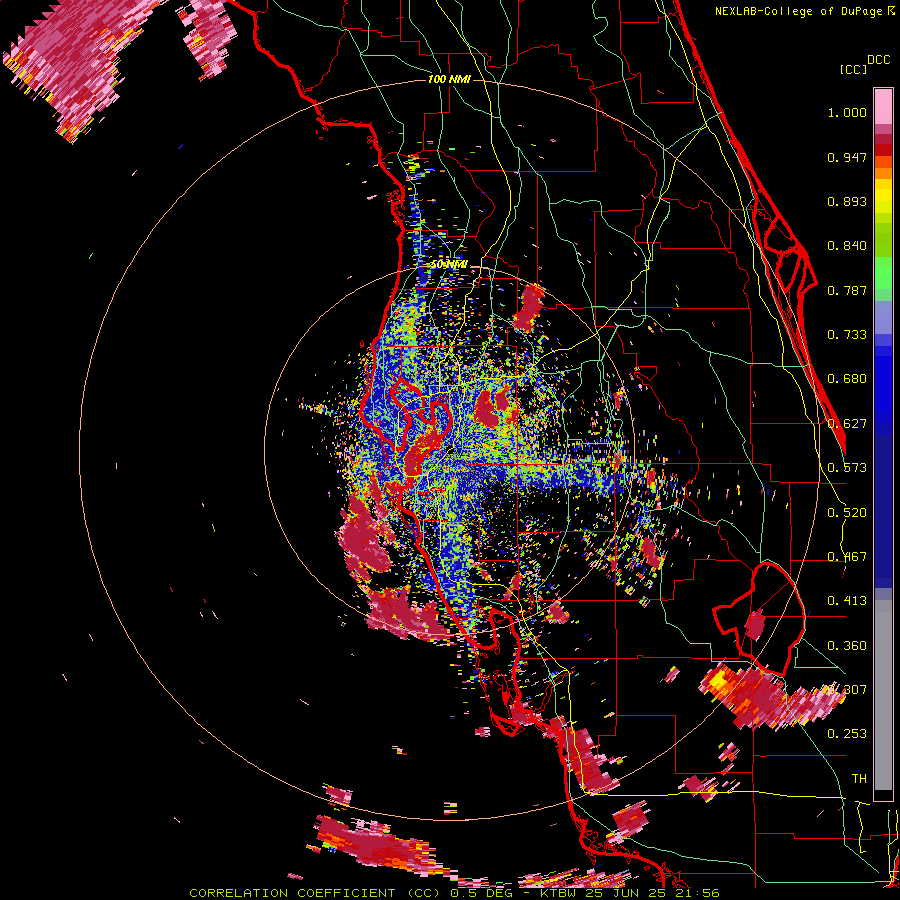900x900 pixels.
Task: Click the 0.520 color scale value
Action: tap(847, 513)
